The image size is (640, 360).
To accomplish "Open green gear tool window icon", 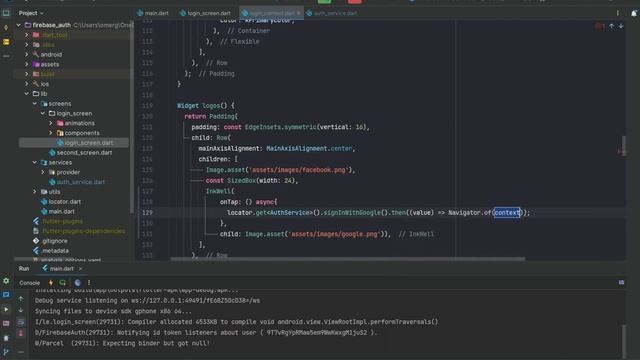I will 6,281.
